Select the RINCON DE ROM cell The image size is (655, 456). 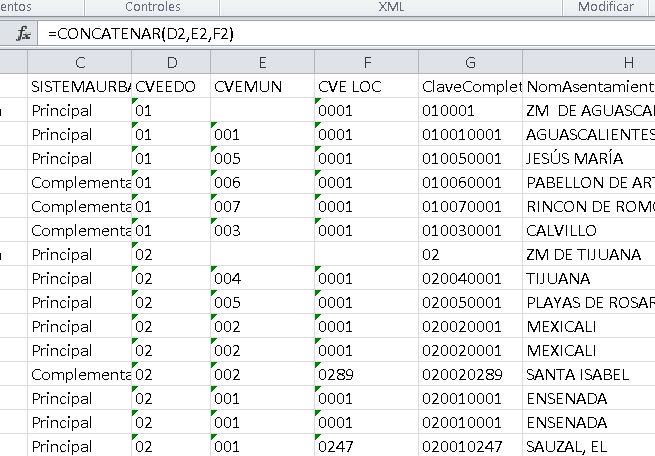tap(589, 206)
